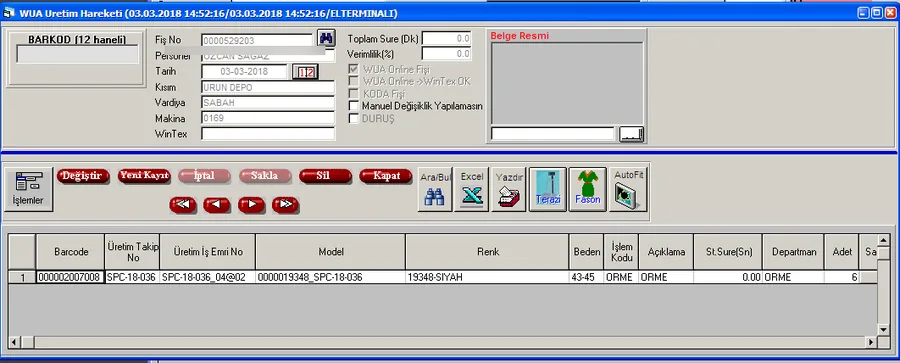
Task: Click the Belge Resmi image preview area
Action: pos(567,83)
